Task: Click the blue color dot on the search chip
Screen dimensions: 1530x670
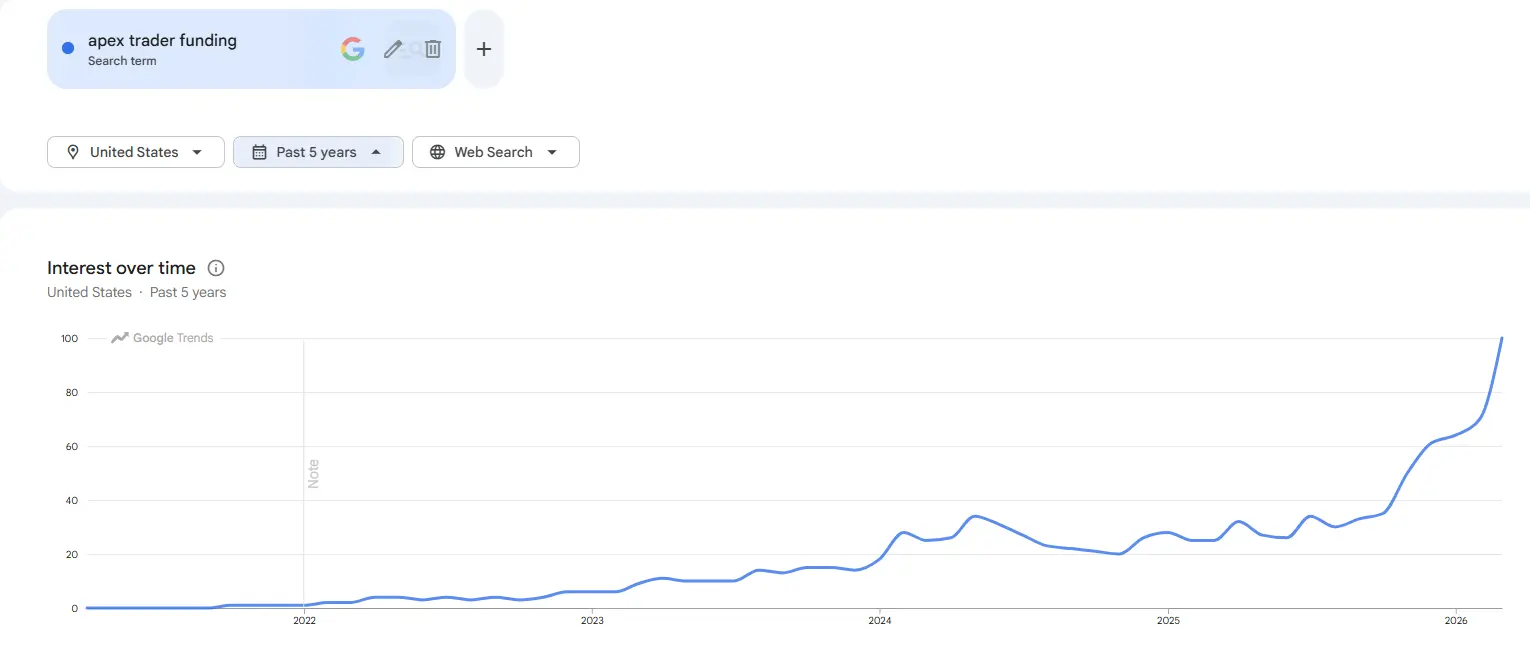Action: [x=67, y=48]
